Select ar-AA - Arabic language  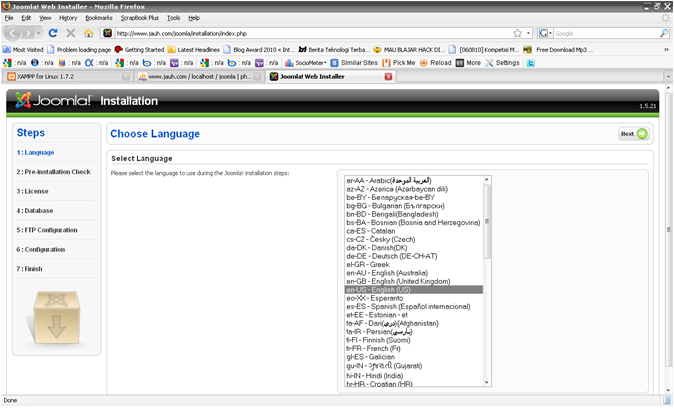point(414,180)
